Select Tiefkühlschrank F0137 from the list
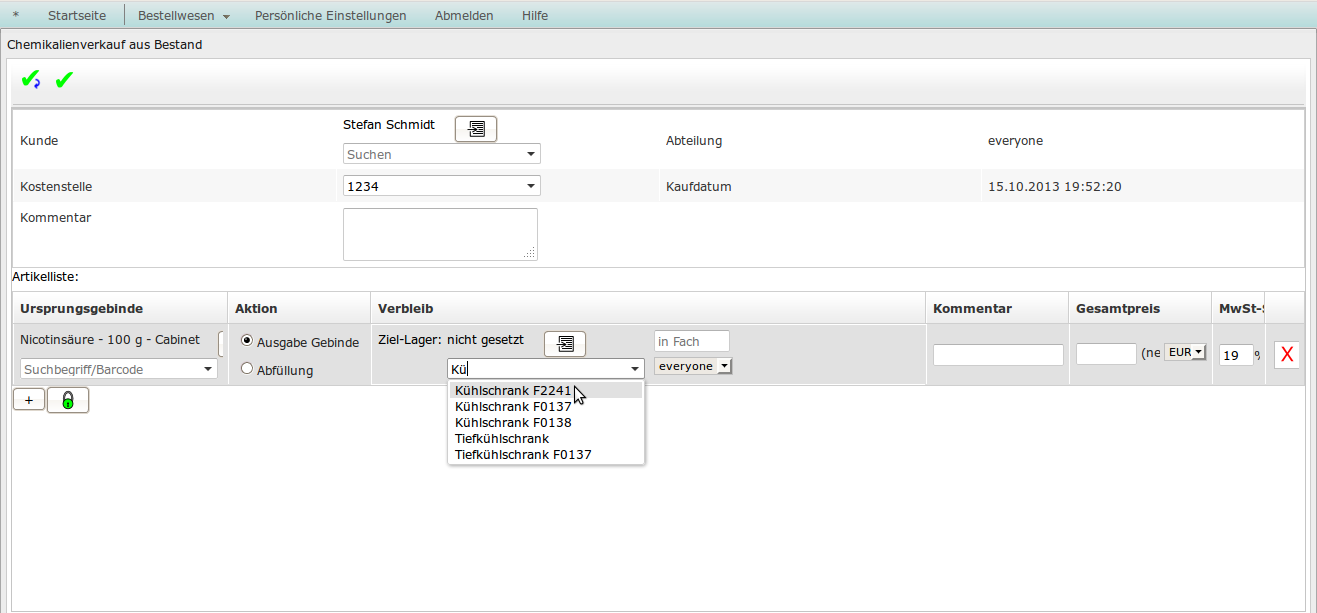This screenshot has width=1317, height=613. coord(523,455)
